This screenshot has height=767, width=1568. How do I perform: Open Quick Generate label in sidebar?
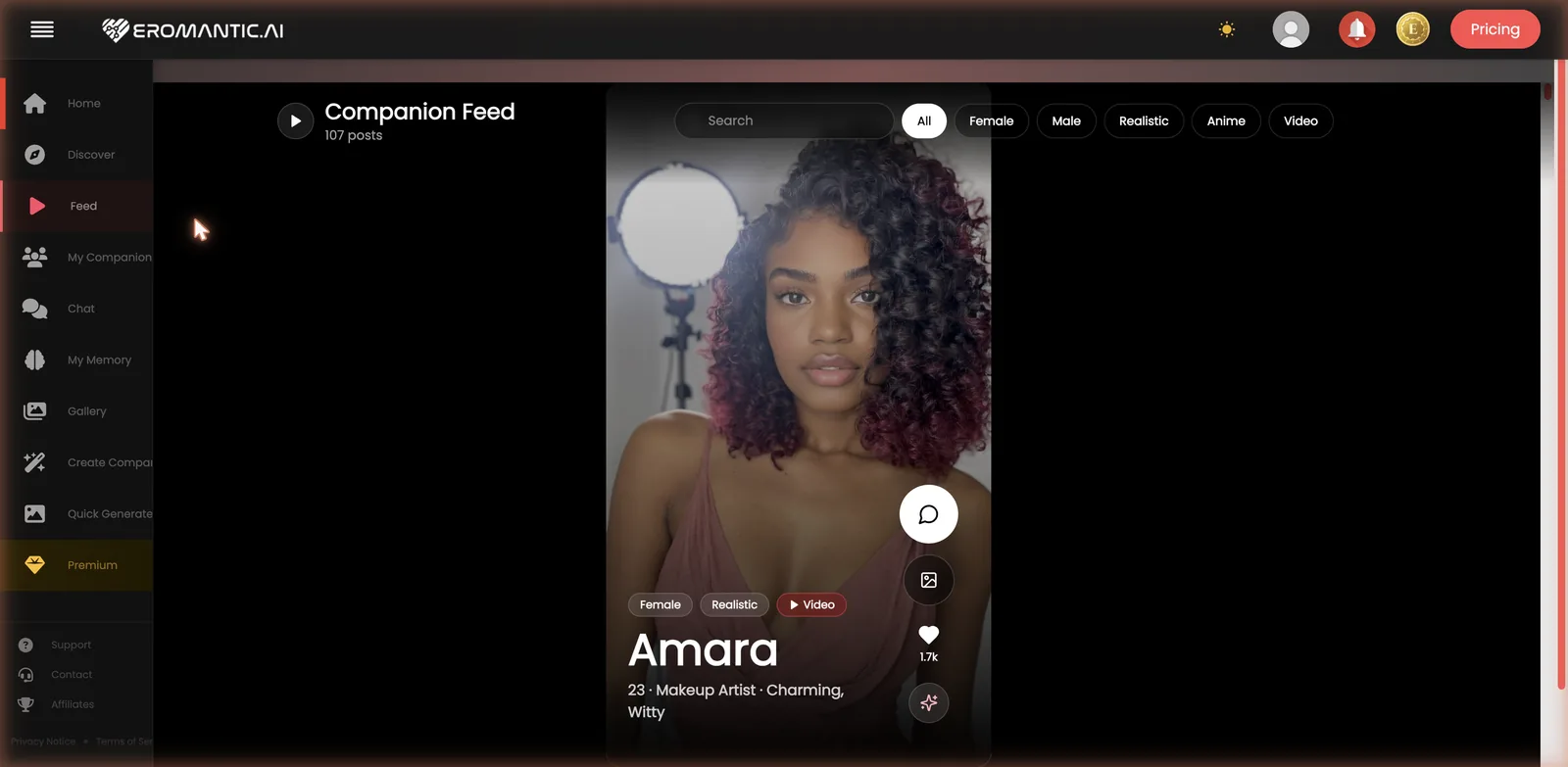pyautogui.click(x=110, y=514)
